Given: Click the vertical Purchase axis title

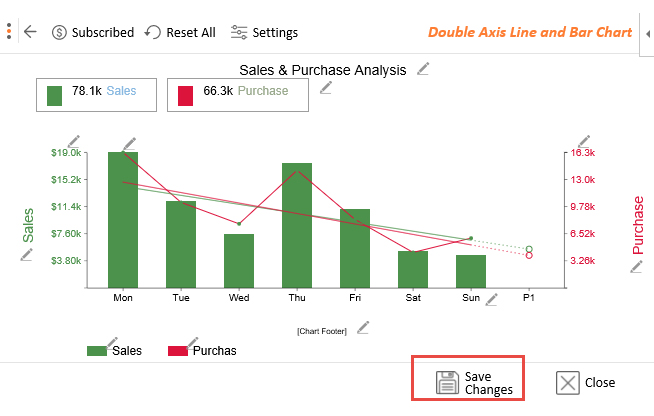Looking at the screenshot, I should click(x=638, y=225).
